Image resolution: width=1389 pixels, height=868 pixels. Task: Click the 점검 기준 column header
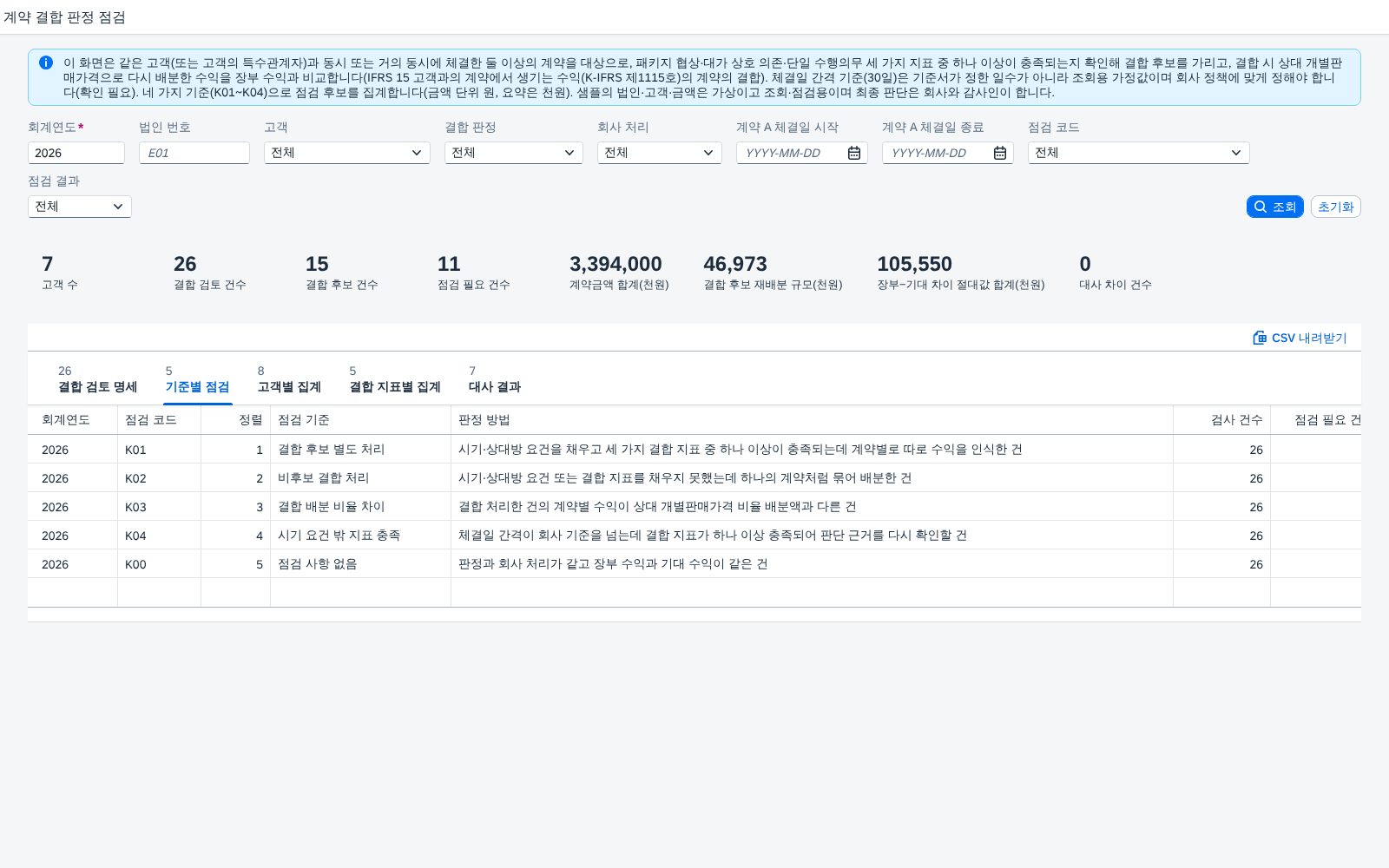360,420
